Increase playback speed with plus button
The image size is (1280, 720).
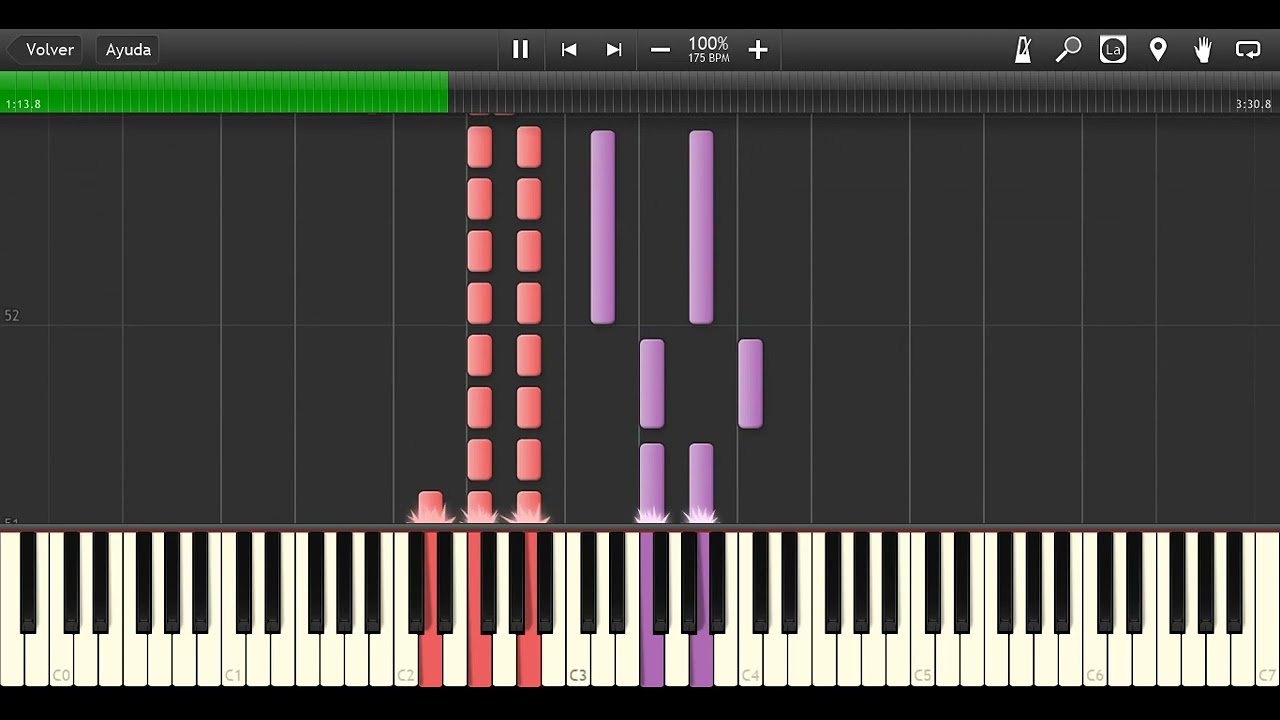(758, 50)
